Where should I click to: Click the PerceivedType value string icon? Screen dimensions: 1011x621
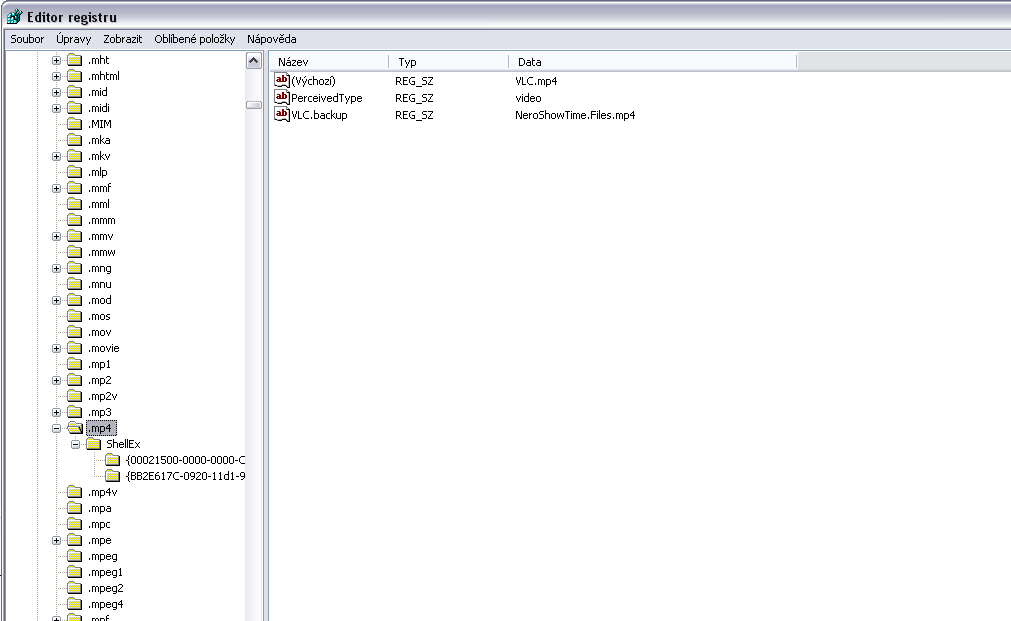click(x=282, y=97)
